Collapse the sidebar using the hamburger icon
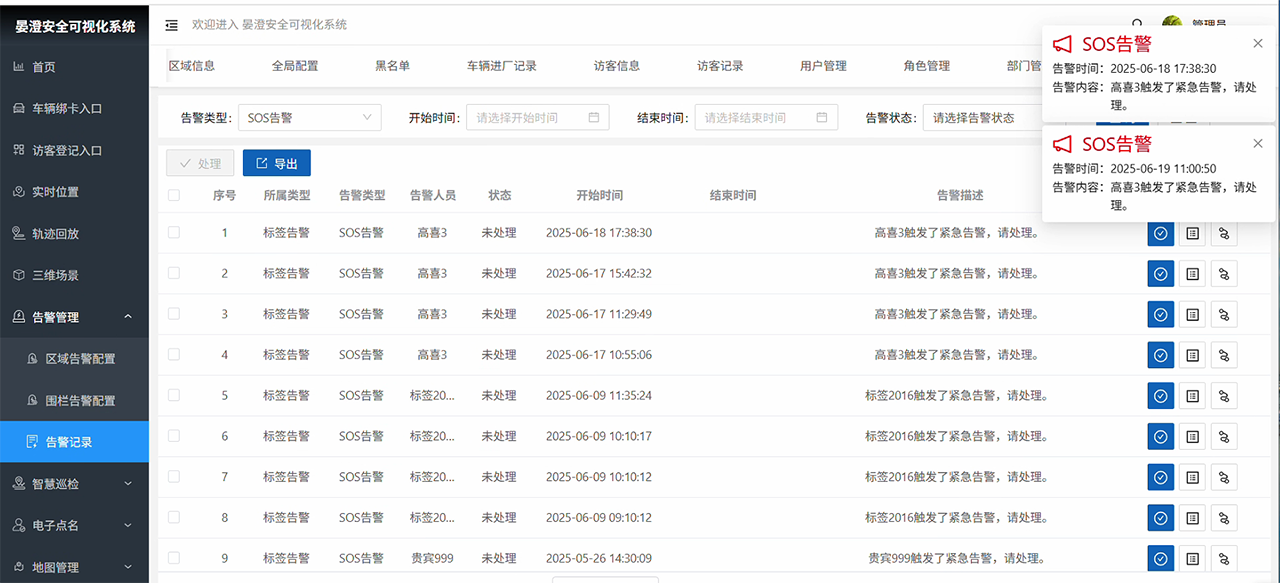 coord(172,25)
